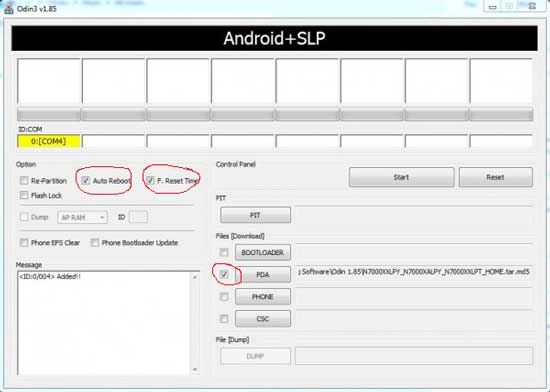Click the '<ID:0/004> Added!!' message line

(50, 277)
